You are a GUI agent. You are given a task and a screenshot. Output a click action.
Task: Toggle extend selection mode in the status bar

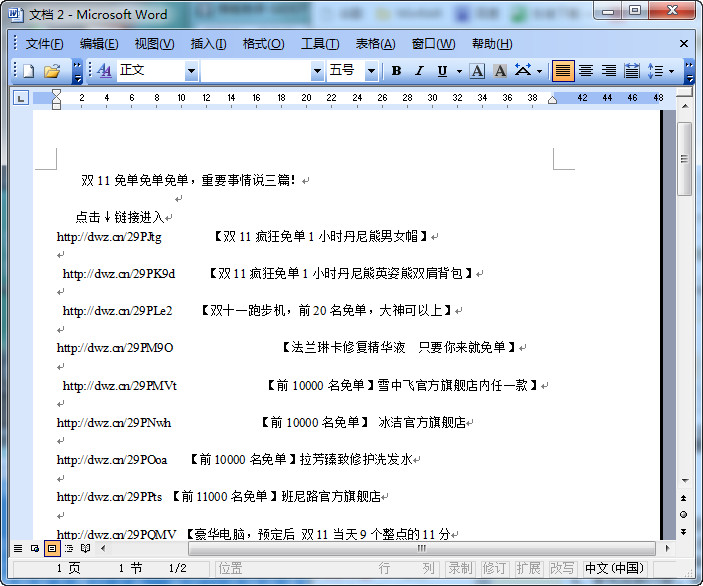[528, 568]
